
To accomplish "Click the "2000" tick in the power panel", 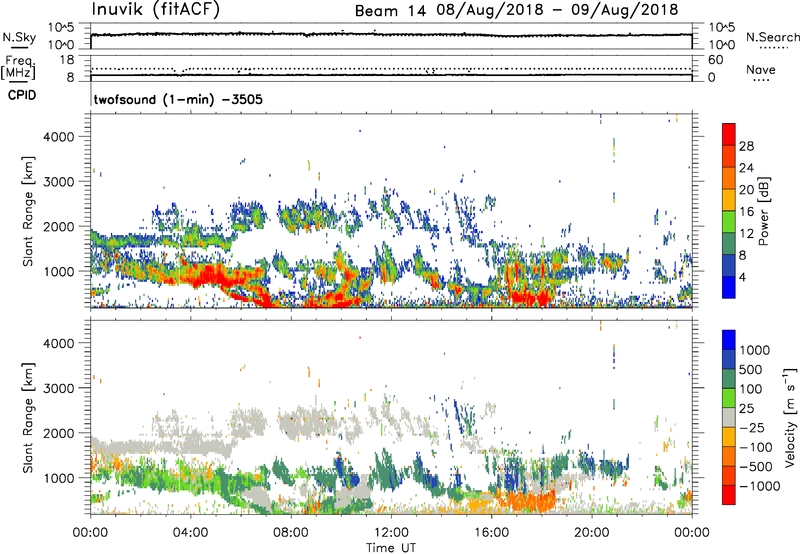I will (59, 226).
